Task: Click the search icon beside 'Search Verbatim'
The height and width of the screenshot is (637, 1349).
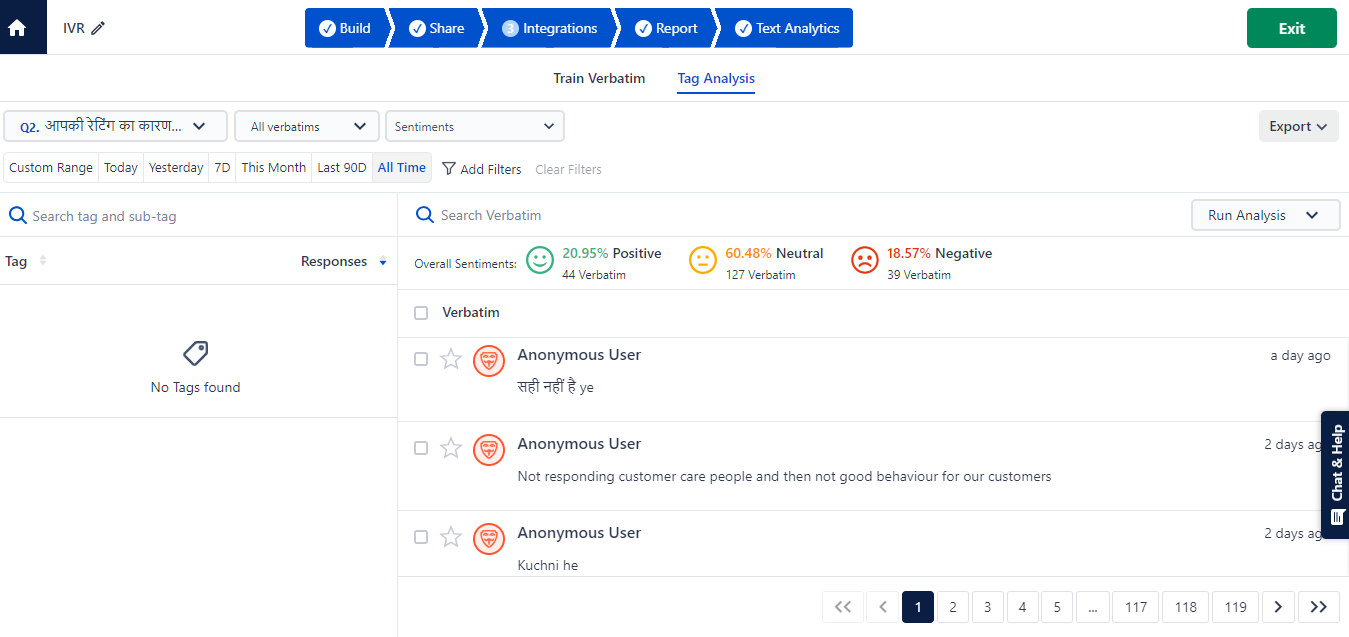Action: click(424, 215)
